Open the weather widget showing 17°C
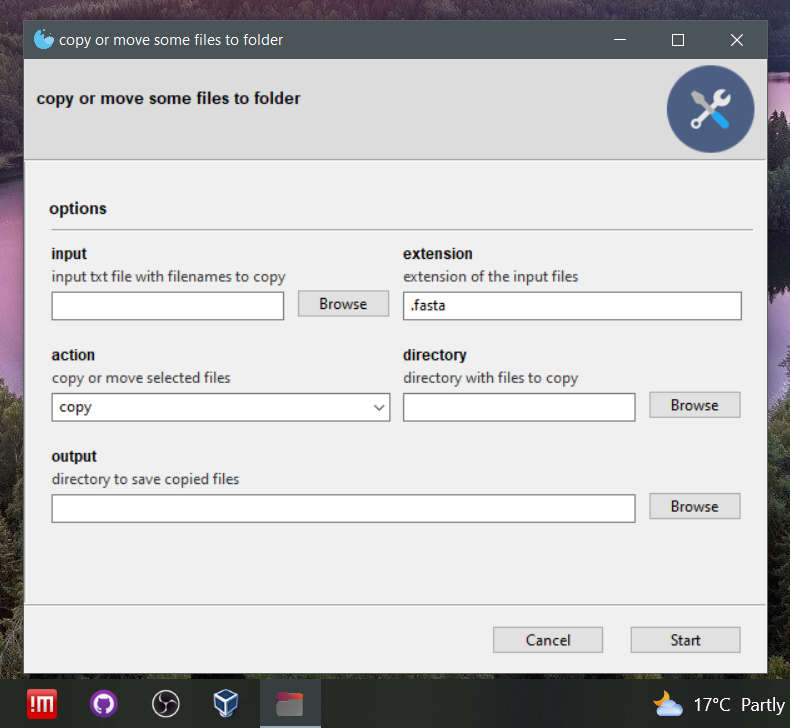 720,704
